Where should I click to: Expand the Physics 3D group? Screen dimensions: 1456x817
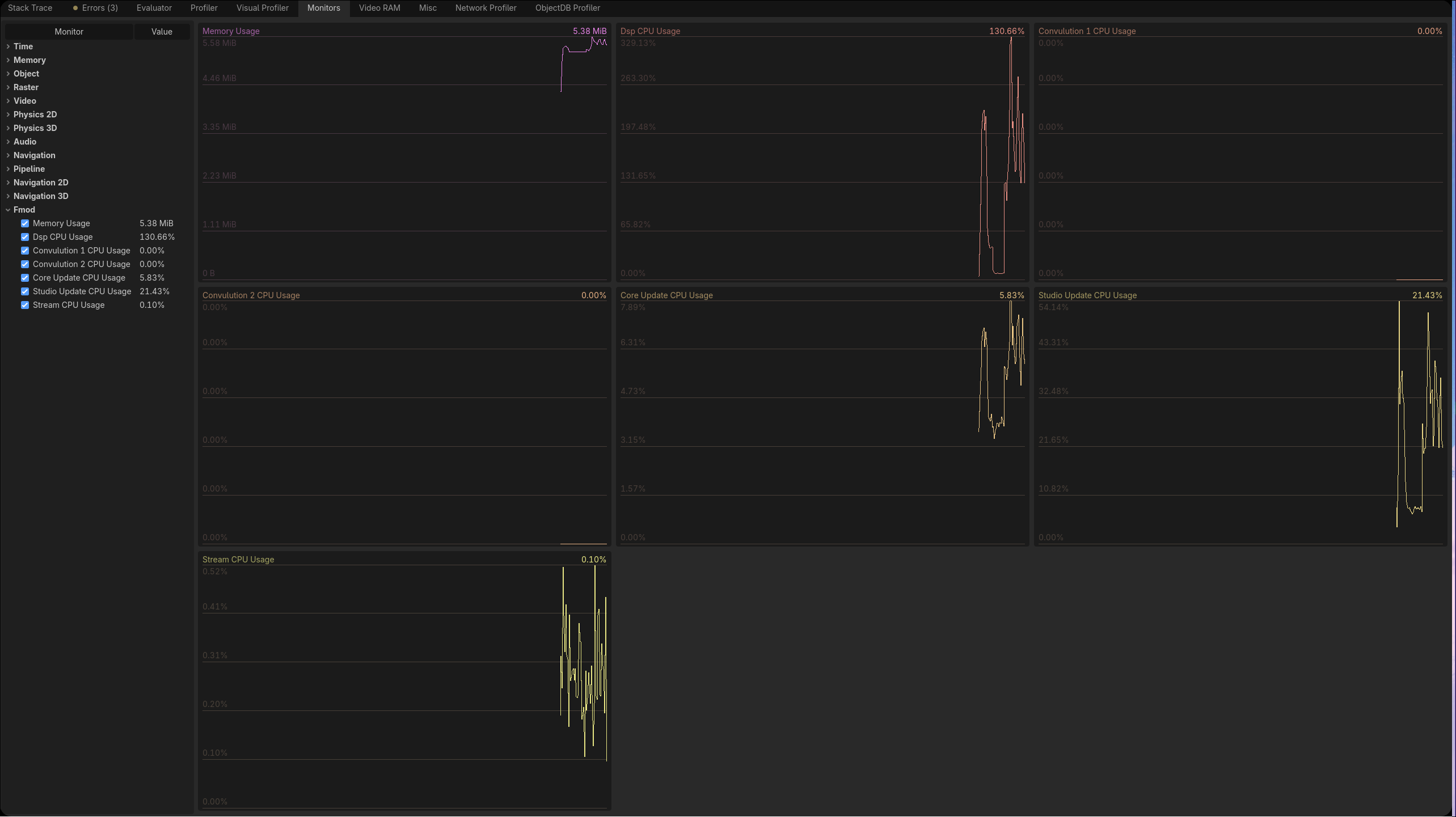(8, 128)
